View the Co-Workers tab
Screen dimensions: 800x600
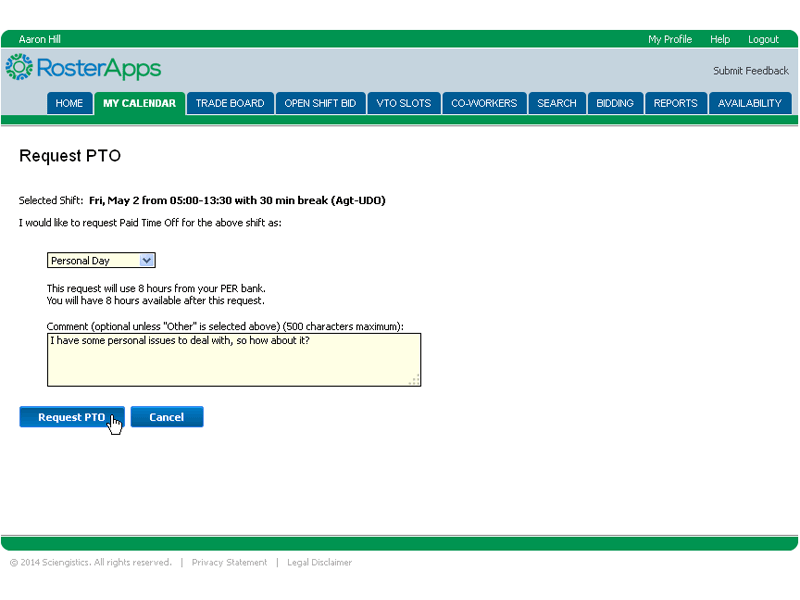[x=484, y=103]
